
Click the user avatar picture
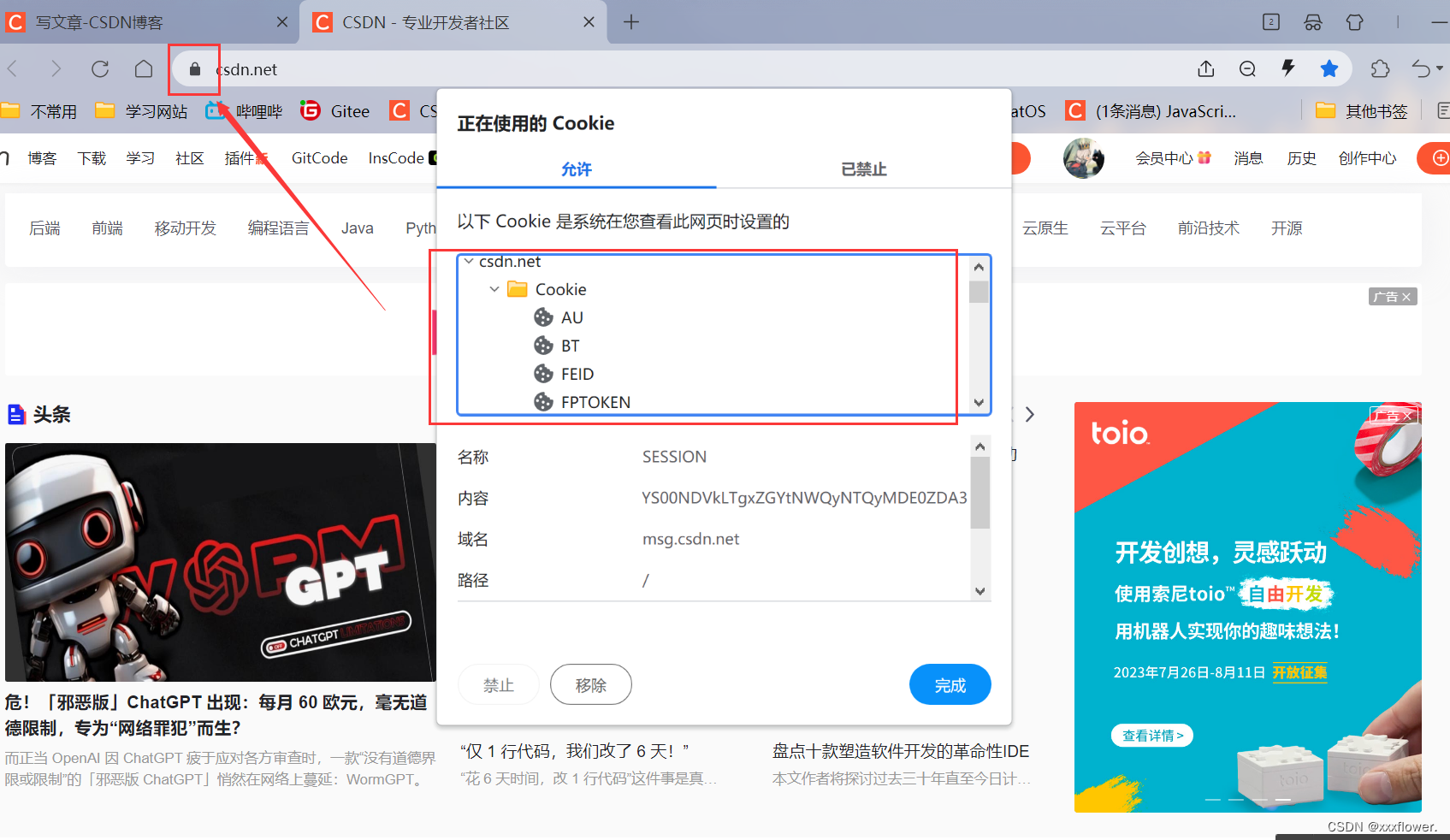[1084, 158]
